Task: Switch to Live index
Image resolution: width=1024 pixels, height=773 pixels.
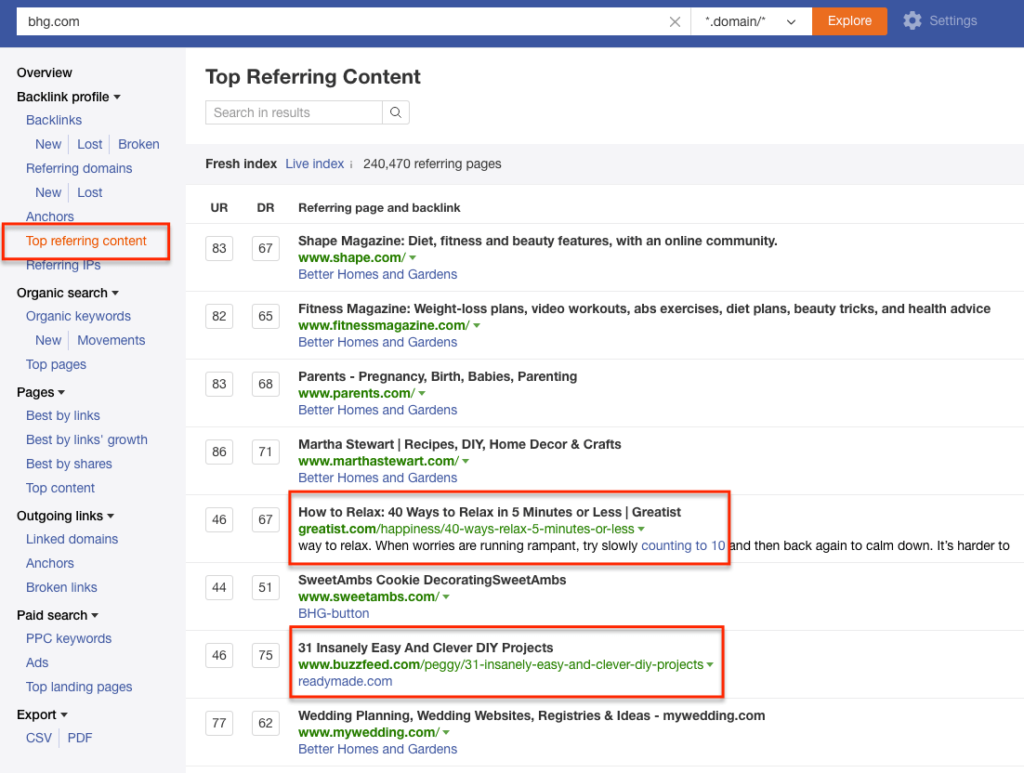Action: click(x=315, y=164)
